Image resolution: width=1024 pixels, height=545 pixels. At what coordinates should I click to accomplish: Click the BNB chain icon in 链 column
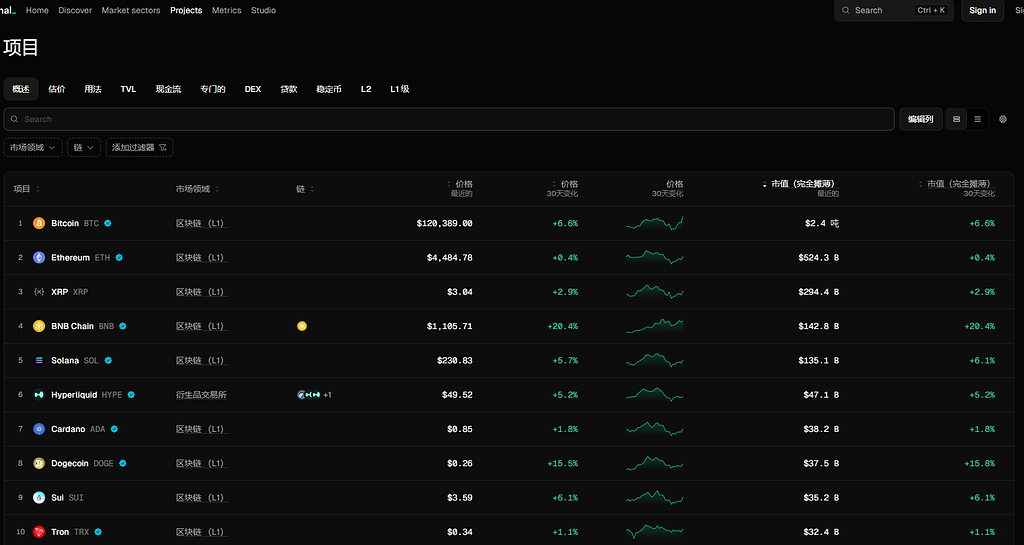[302, 326]
